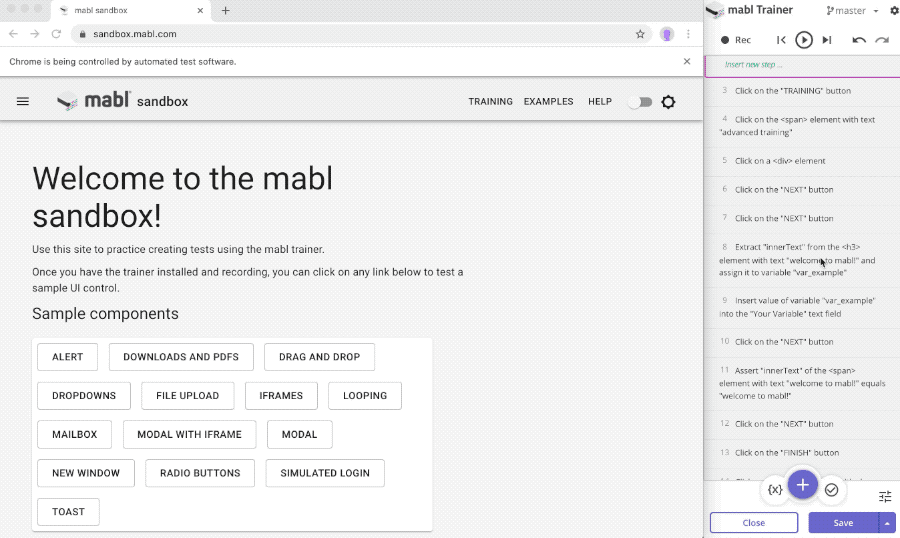Open the hamburger navigation menu

[22, 102]
